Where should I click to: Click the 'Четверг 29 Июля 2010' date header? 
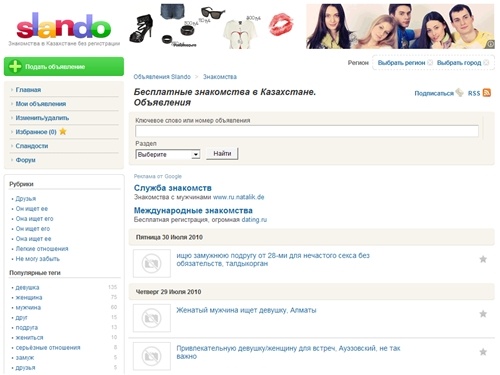[168, 292]
